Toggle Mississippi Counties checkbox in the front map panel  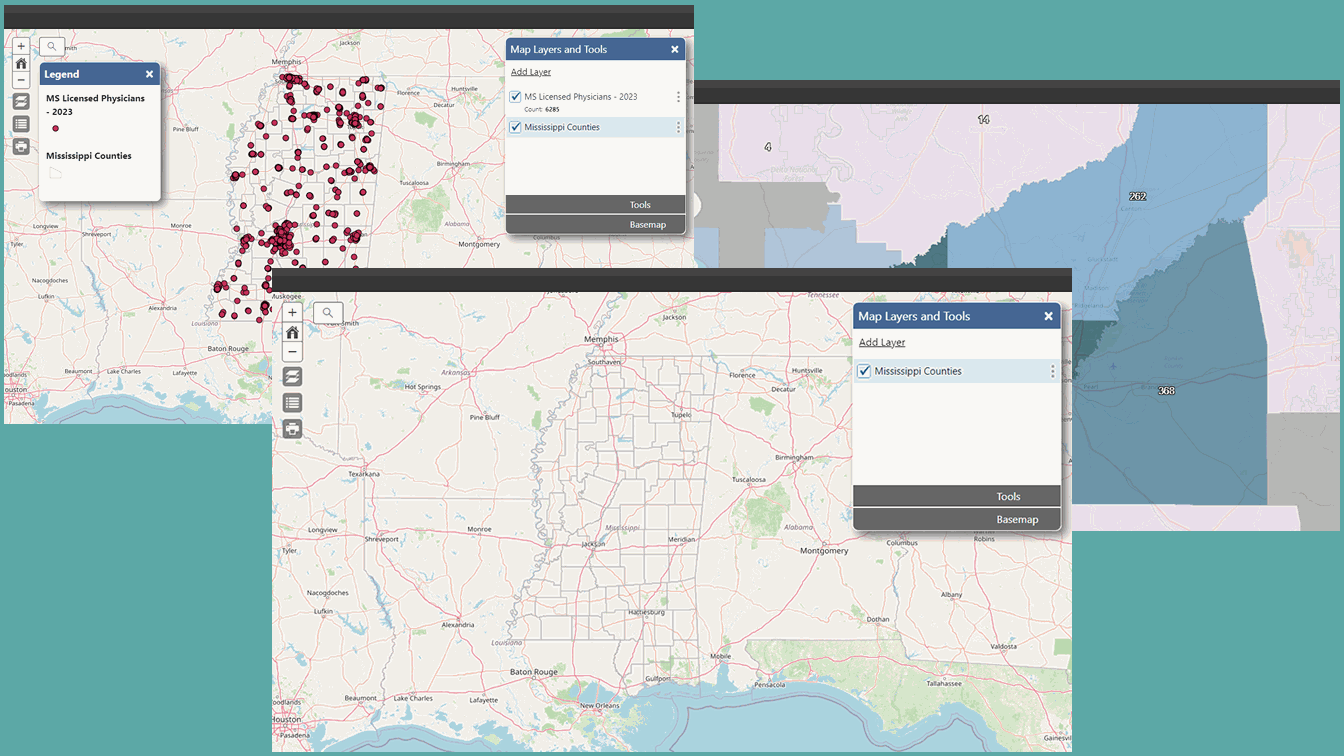pyautogui.click(x=865, y=371)
